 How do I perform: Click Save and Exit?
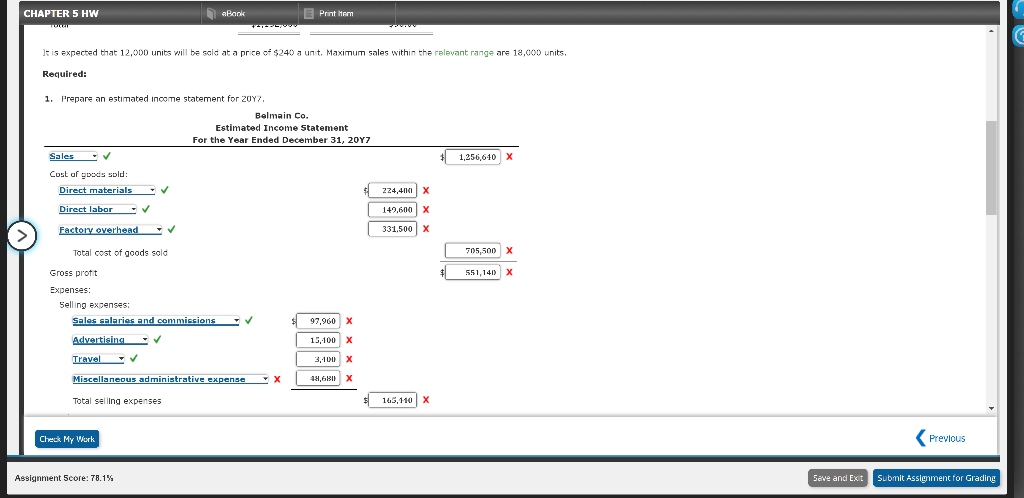[x=838, y=478]
